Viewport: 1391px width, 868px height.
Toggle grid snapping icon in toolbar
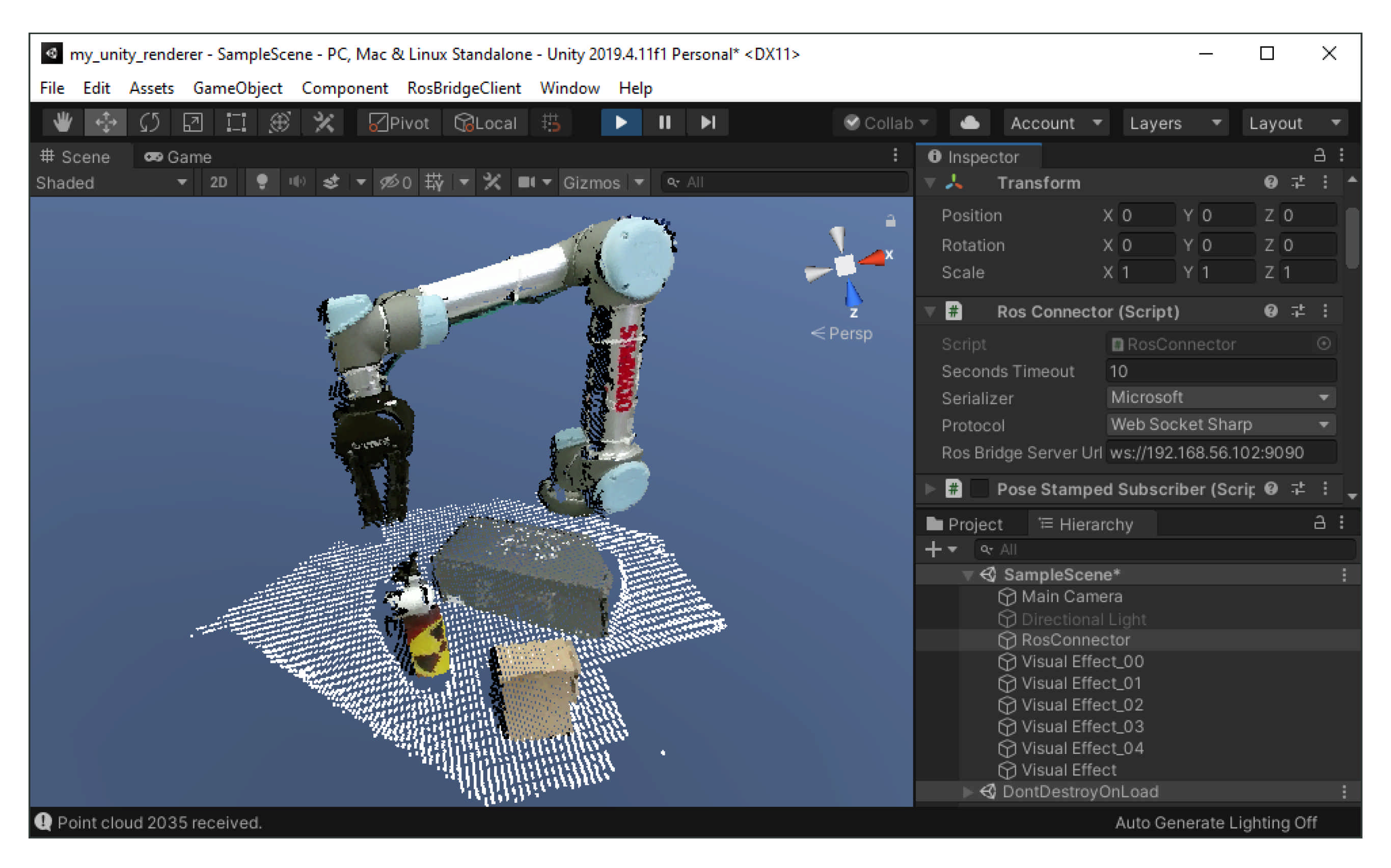[551, 123]
